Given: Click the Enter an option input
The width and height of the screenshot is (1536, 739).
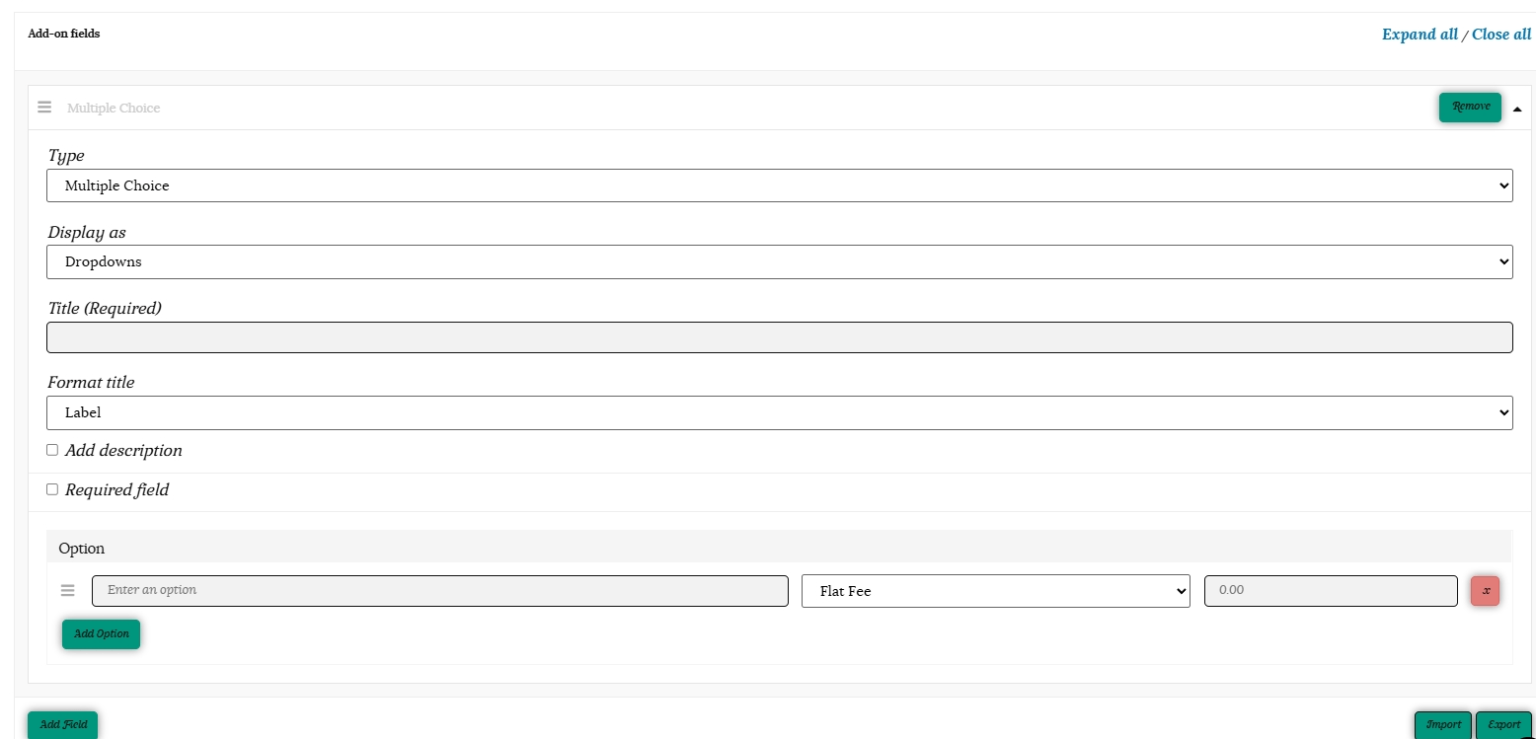Looking at the screenshot, I should (x=440, y=591).
